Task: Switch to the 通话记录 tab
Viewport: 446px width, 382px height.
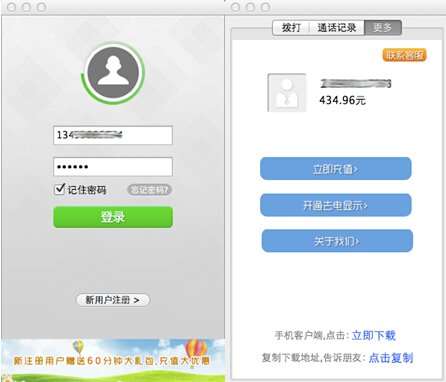Action: coord(337,28)
